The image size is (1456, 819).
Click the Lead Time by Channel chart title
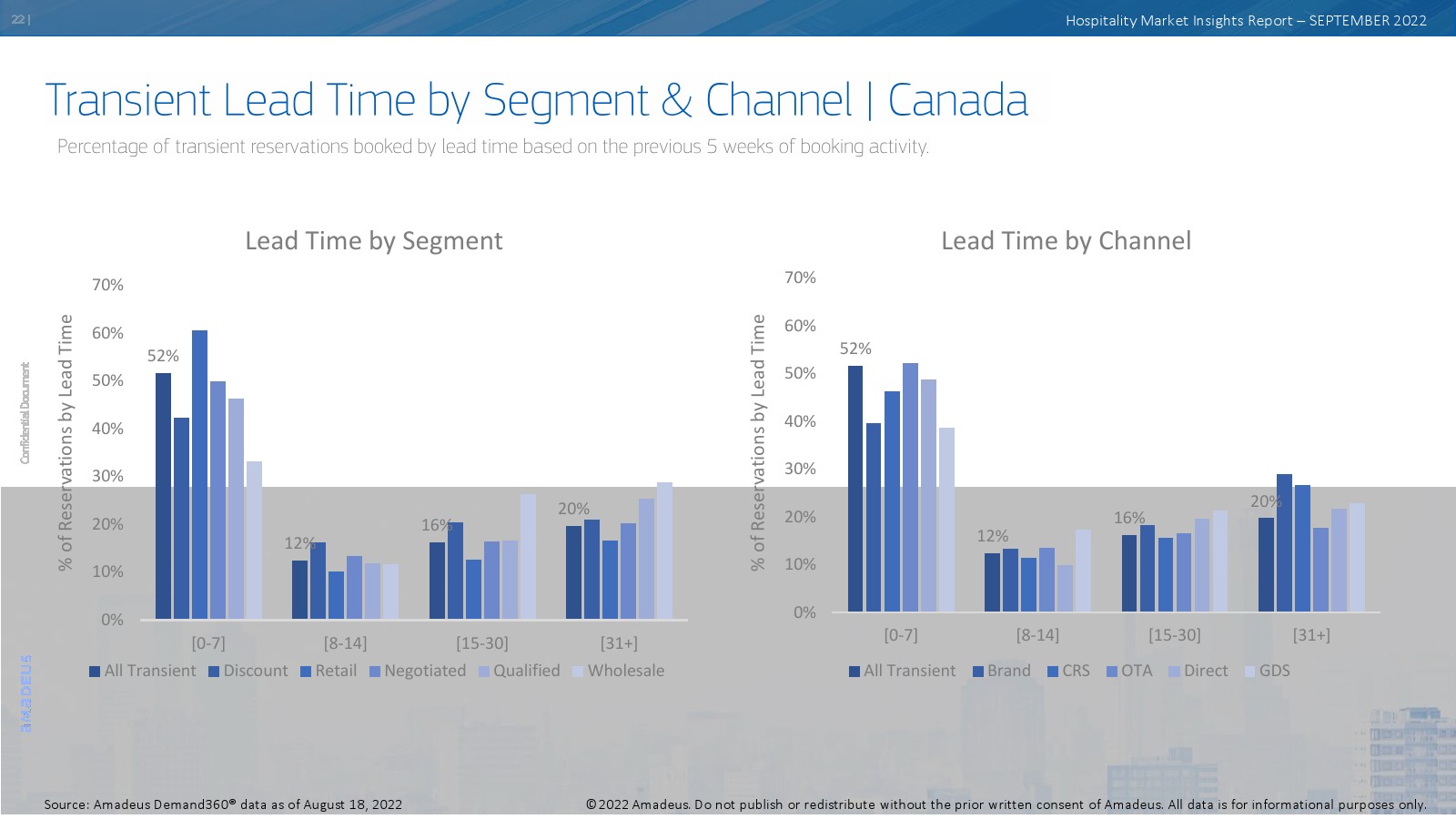[1066, 241]
